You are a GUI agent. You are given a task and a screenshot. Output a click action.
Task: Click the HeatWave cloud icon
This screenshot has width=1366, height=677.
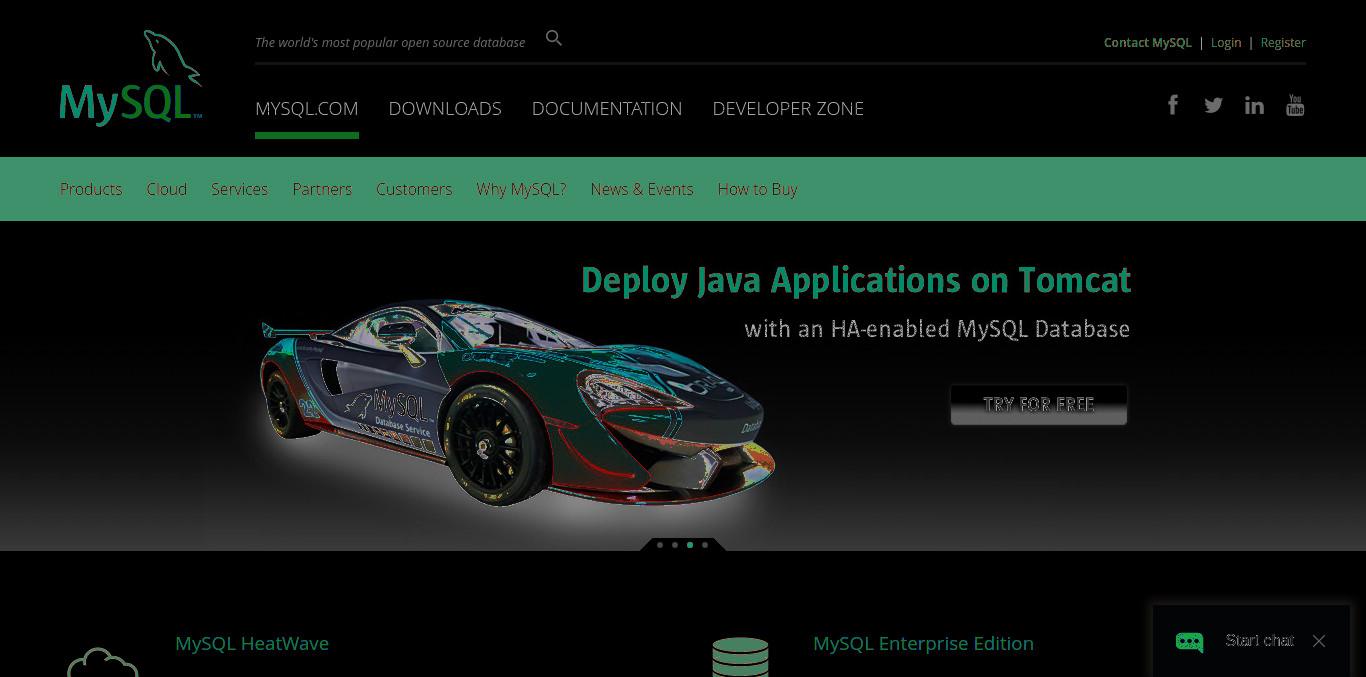click(x=103, y=662)
